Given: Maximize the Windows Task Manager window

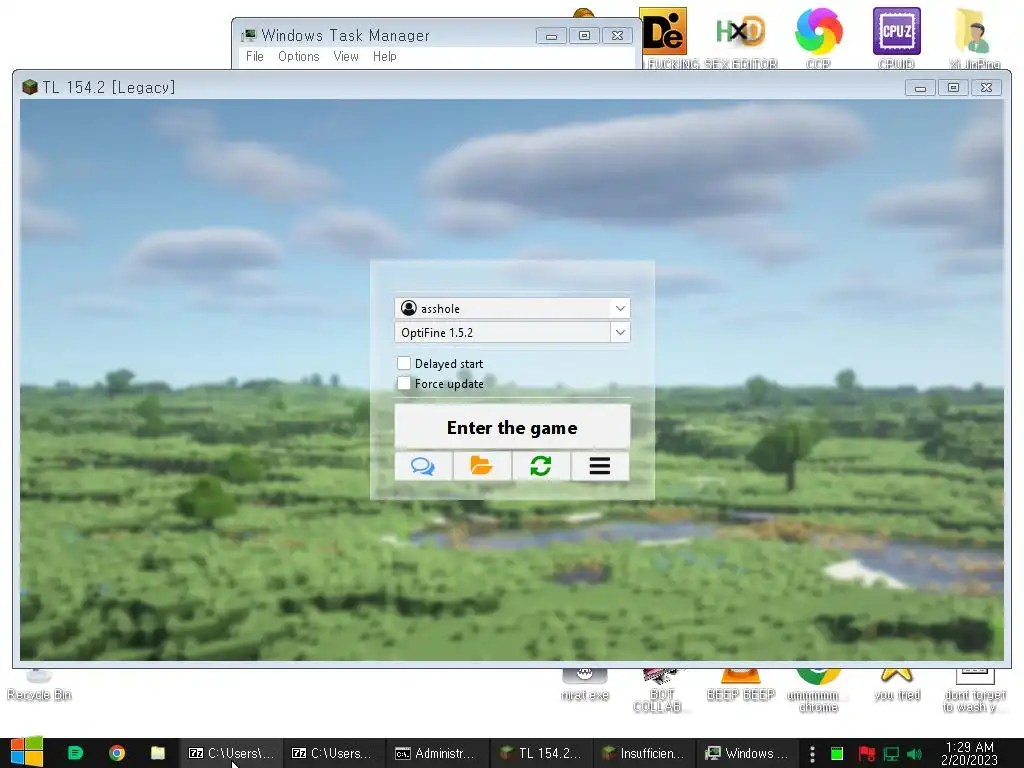Looking at the screenshot, I should 584,35.
